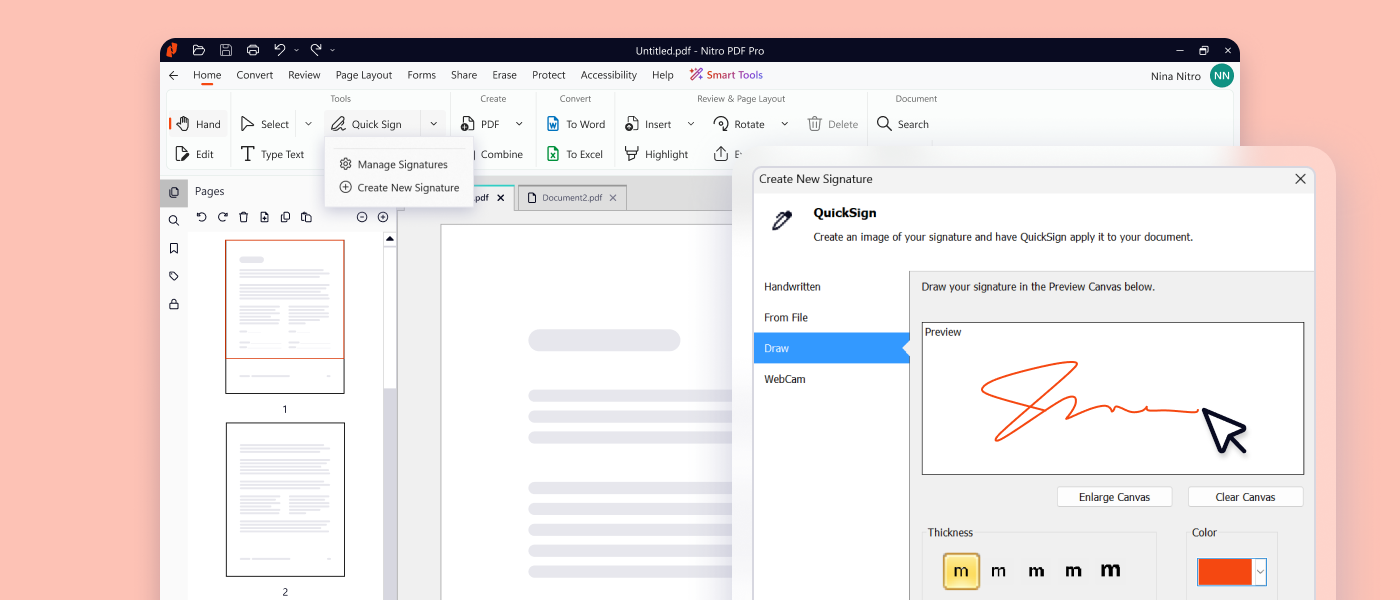
Task: Click the Open folder icon in title bar
Action: 199,50
